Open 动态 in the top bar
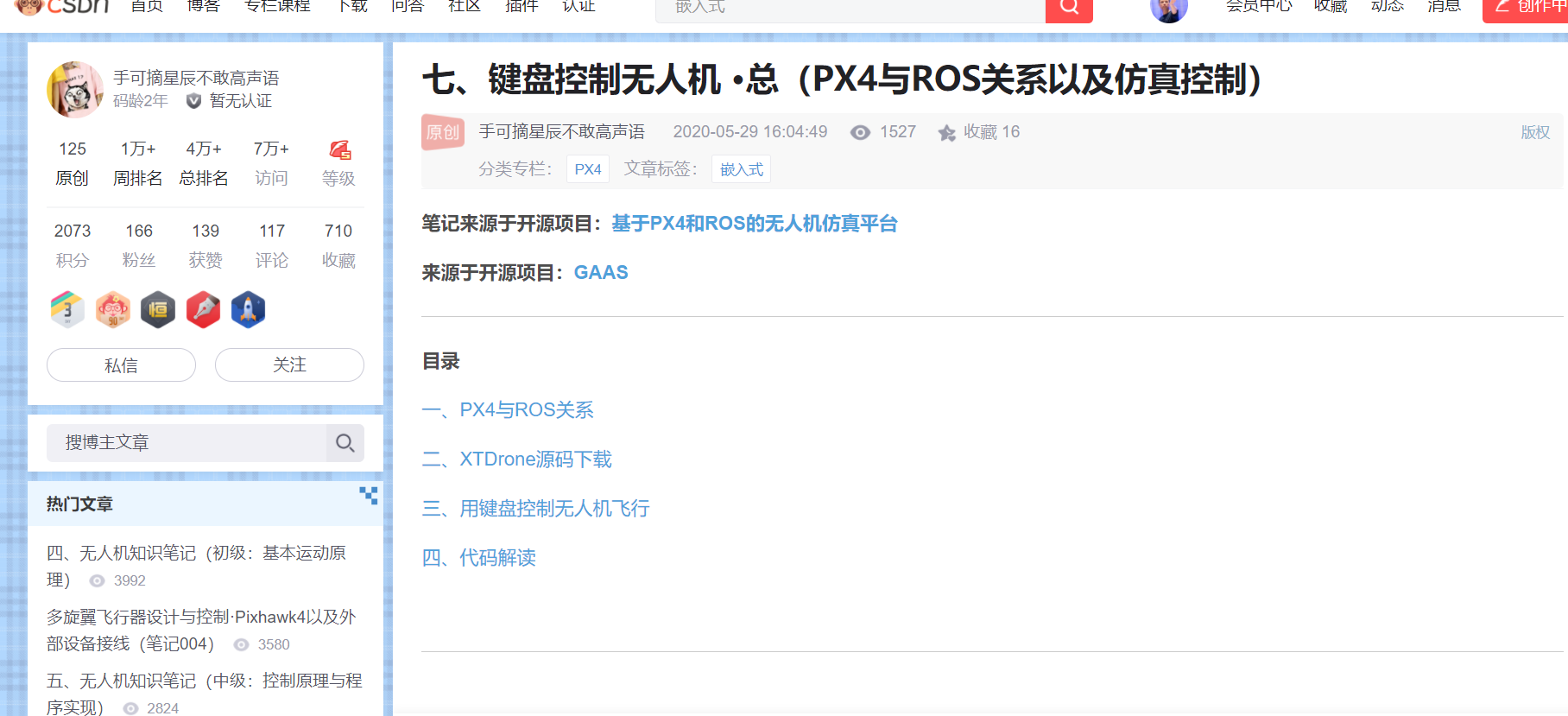Screen dimensions: 1568x716 [x=1388, y=7]
